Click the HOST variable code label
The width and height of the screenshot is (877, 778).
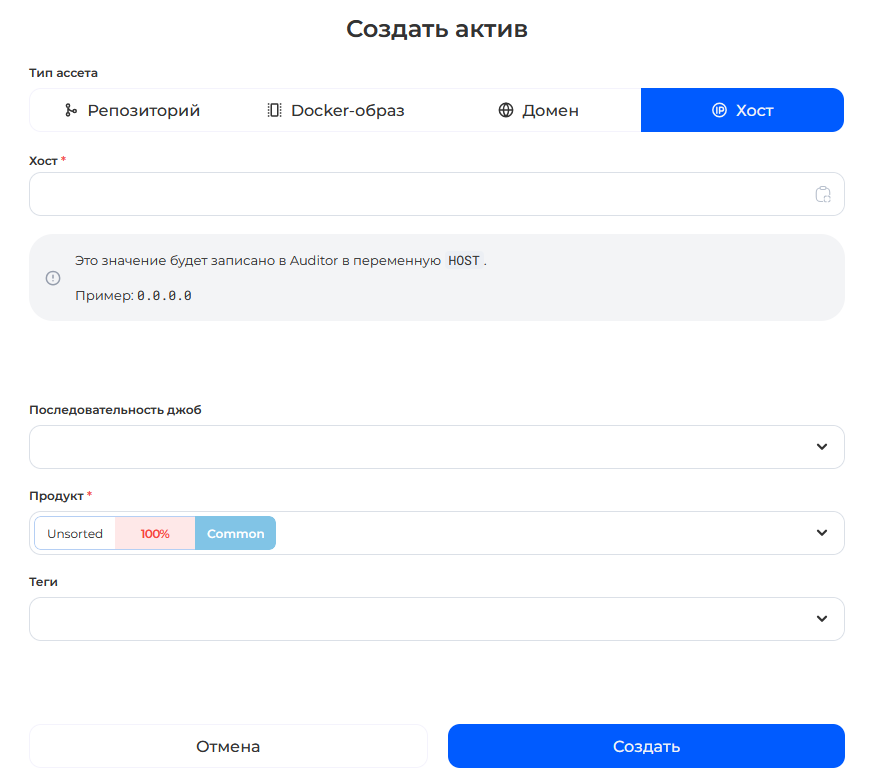pos(463,261)
